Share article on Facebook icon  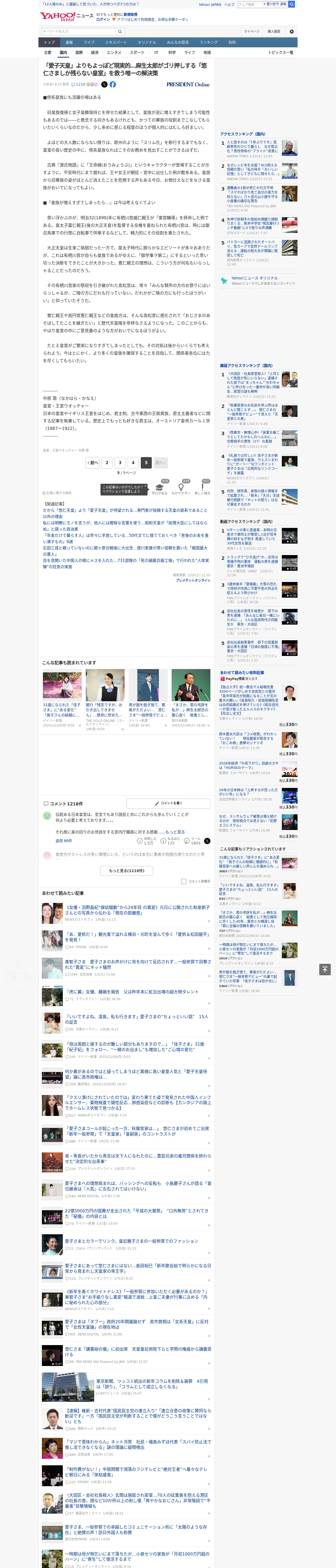click(x=113, y=85)
